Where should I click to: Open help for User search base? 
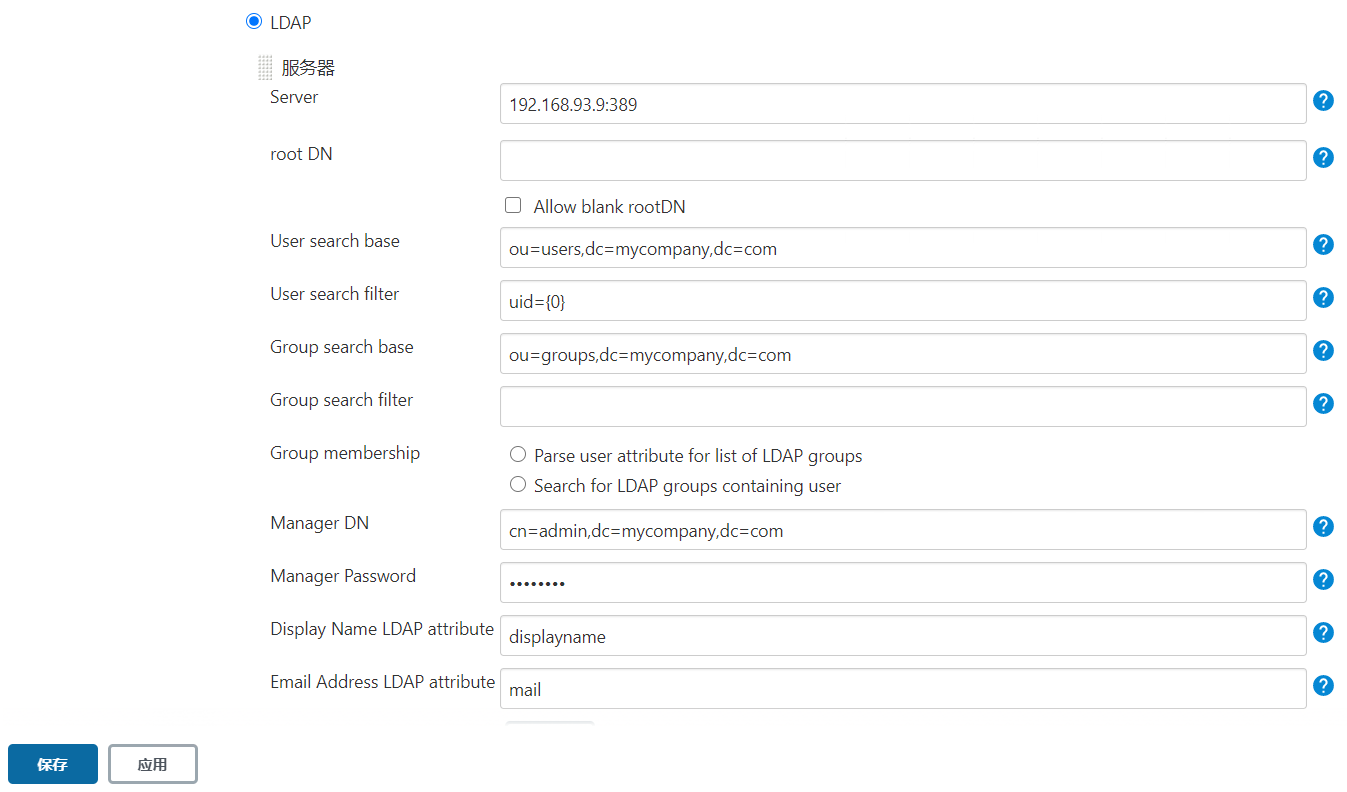point(1323,244)
